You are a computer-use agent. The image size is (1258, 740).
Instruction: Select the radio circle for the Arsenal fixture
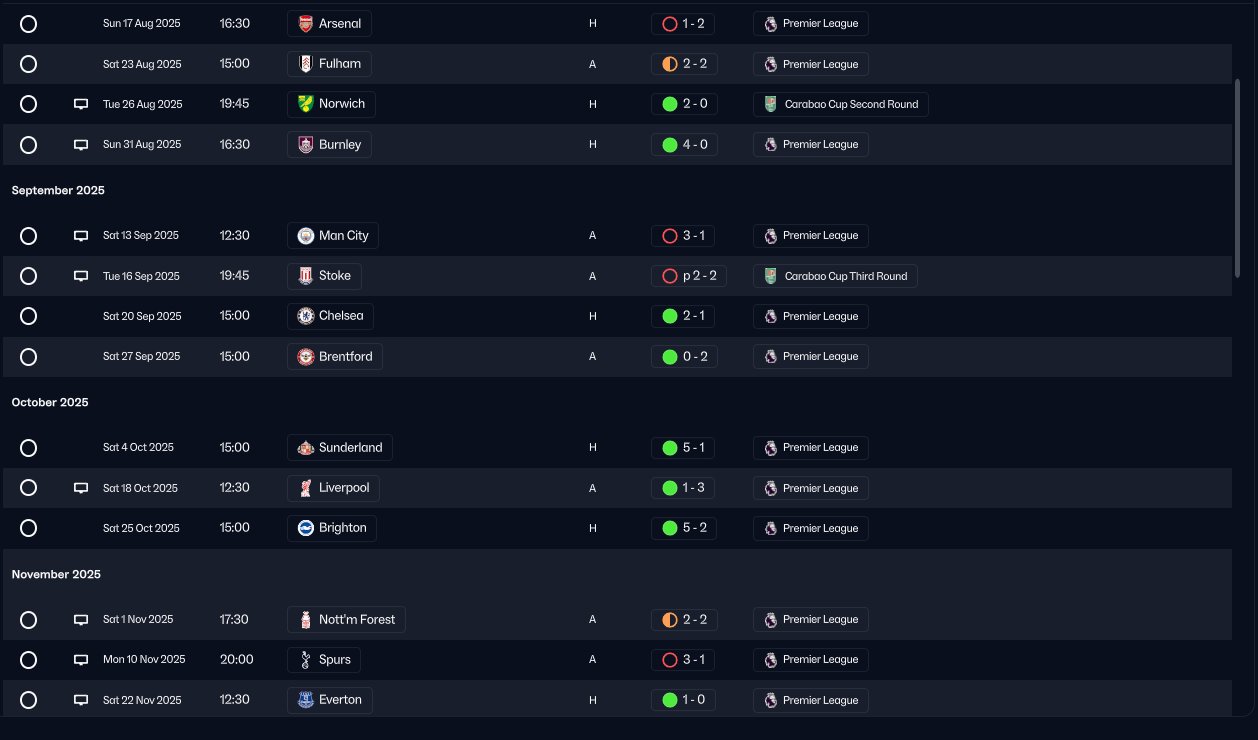(x=28, y=23)
